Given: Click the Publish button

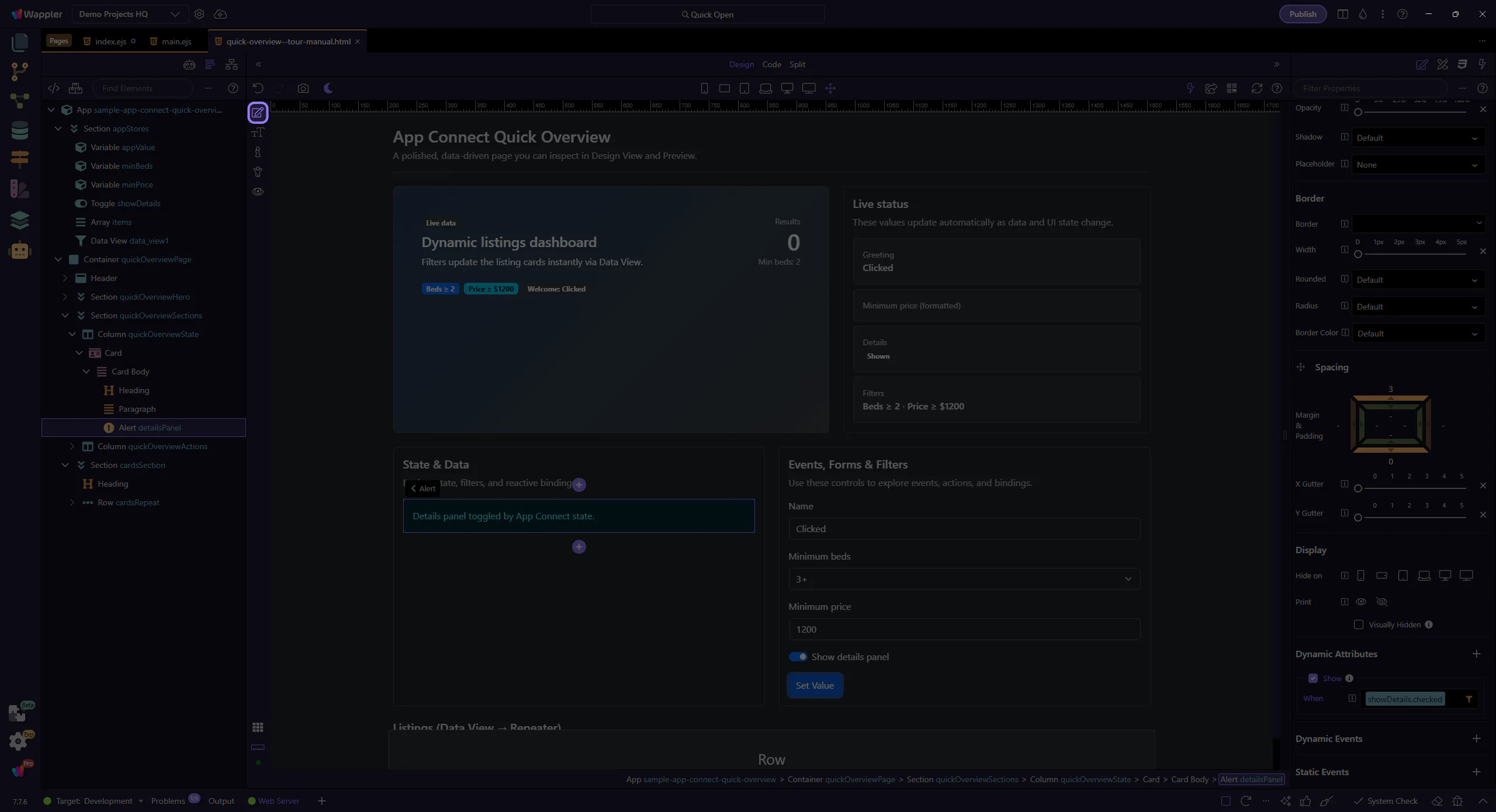Looking at the screenshot, I should pos(1303,14).
